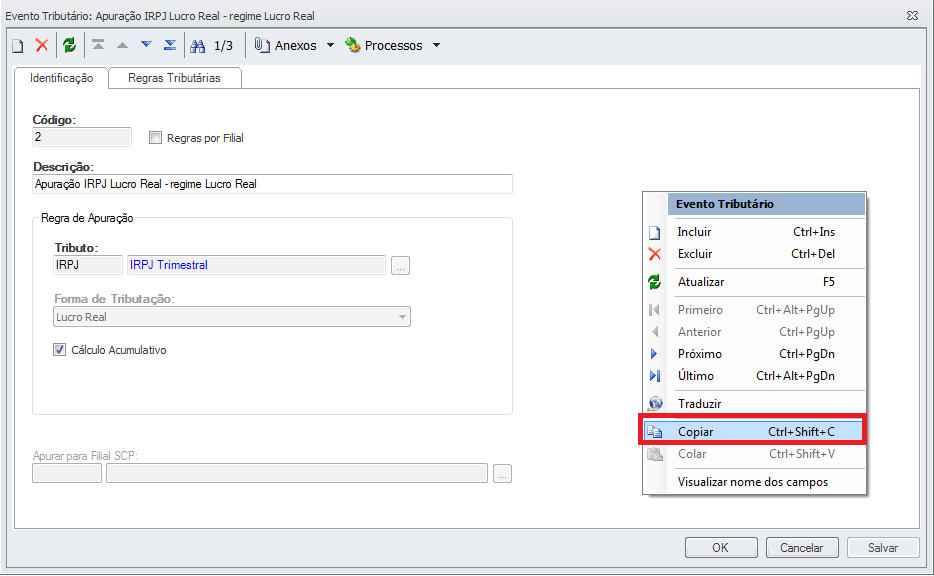The width and height of the screenshot is (934, 576).
Task: Enable the Regras por Filial checkbox
Action: (155, 138)
